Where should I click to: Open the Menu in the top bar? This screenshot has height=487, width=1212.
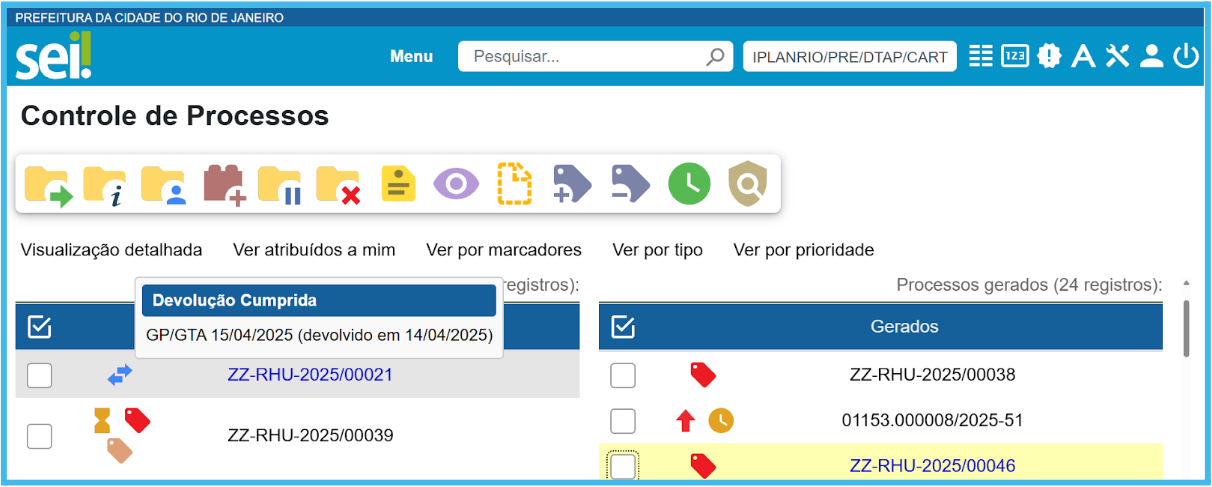(x=411, y=57)
